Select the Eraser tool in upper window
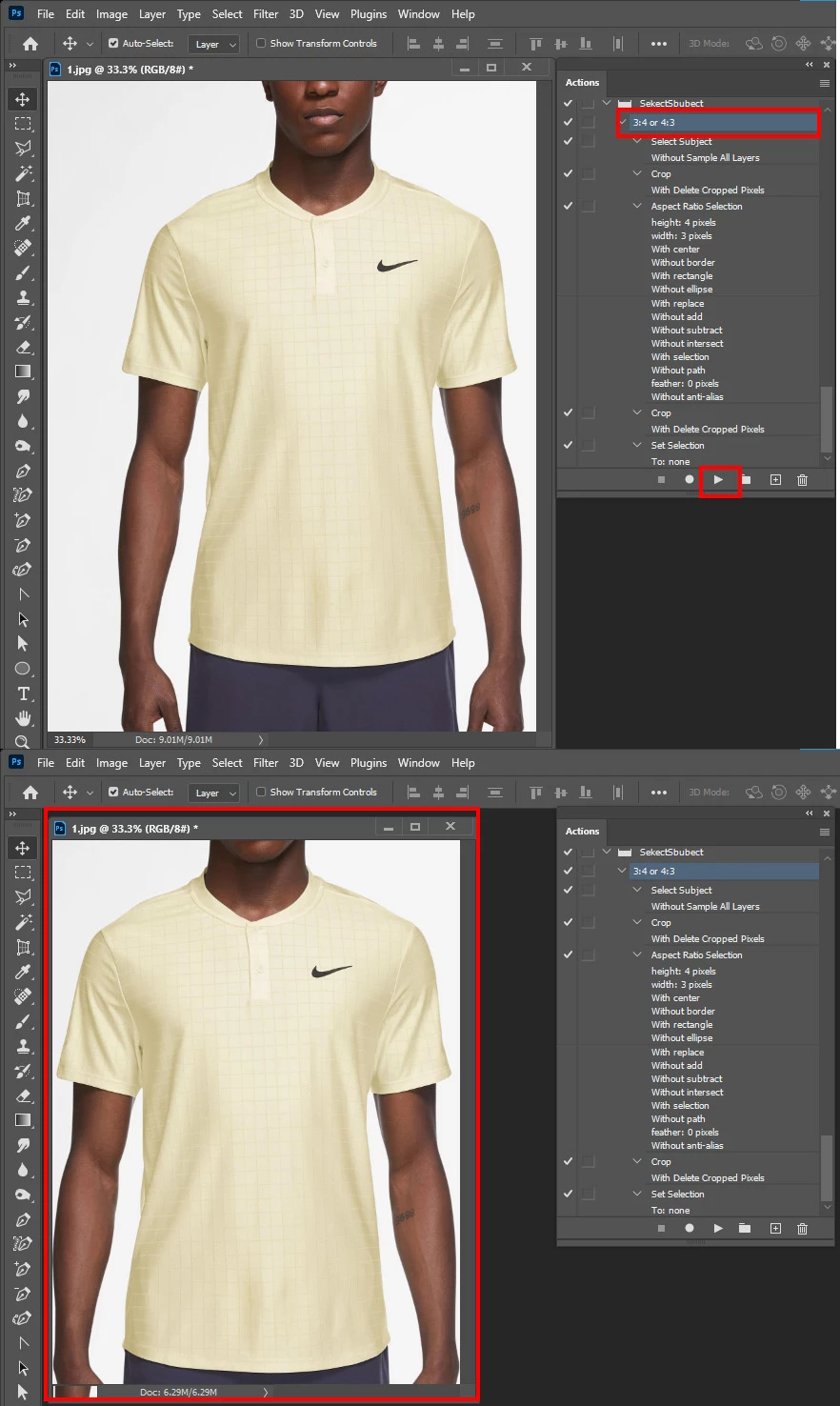This screenshot has height=1406, width=840. pyautogui.click(x=23, y=347)
